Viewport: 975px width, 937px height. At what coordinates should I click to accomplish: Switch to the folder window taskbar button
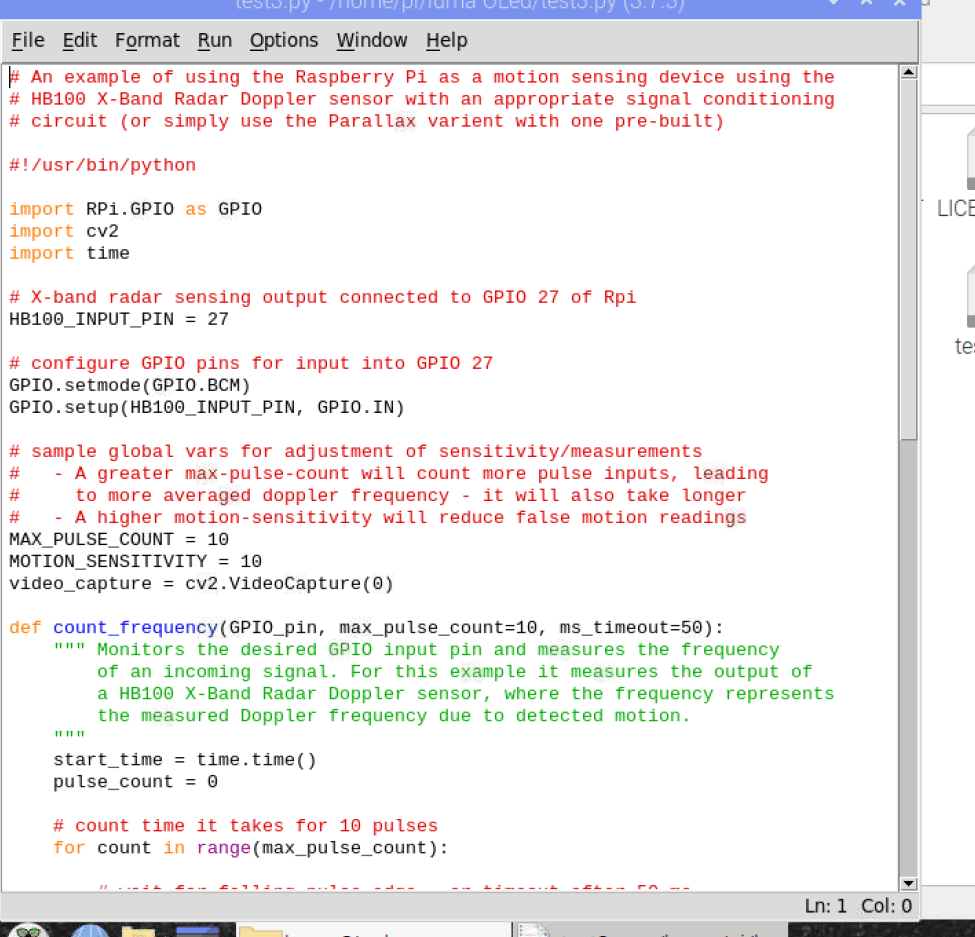pos(330,931)
